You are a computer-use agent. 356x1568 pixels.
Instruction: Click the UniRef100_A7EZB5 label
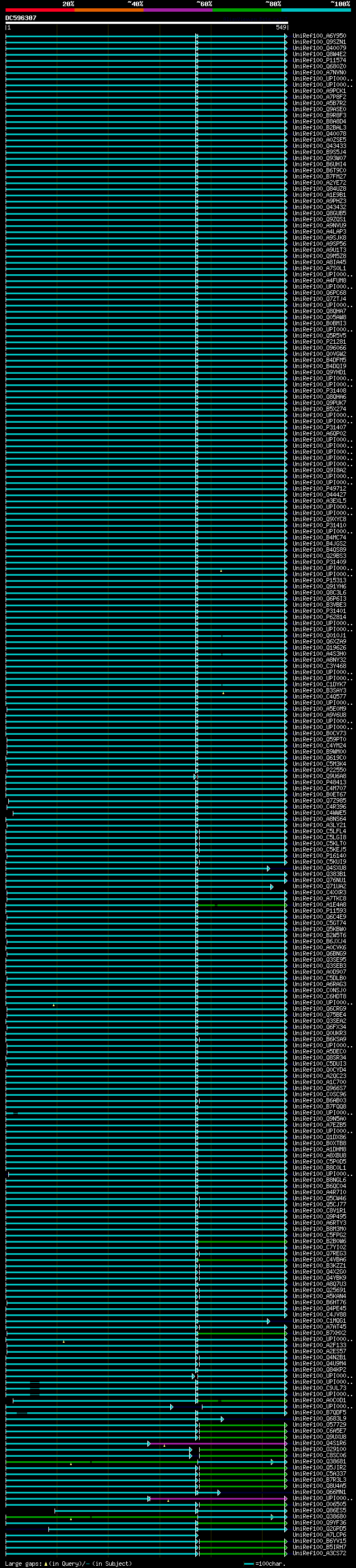319,1125
